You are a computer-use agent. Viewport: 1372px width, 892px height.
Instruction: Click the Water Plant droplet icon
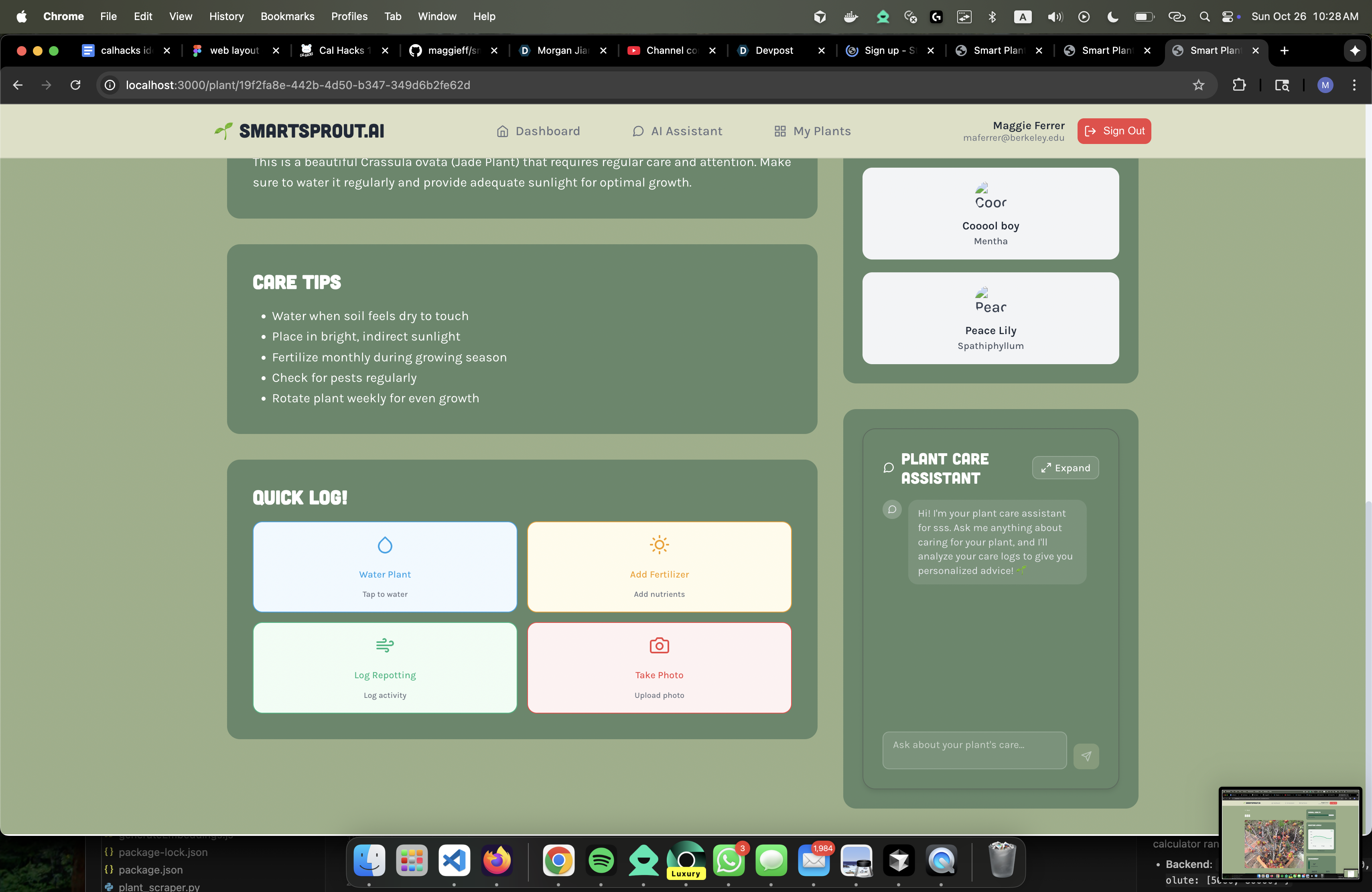coord(384,545)
